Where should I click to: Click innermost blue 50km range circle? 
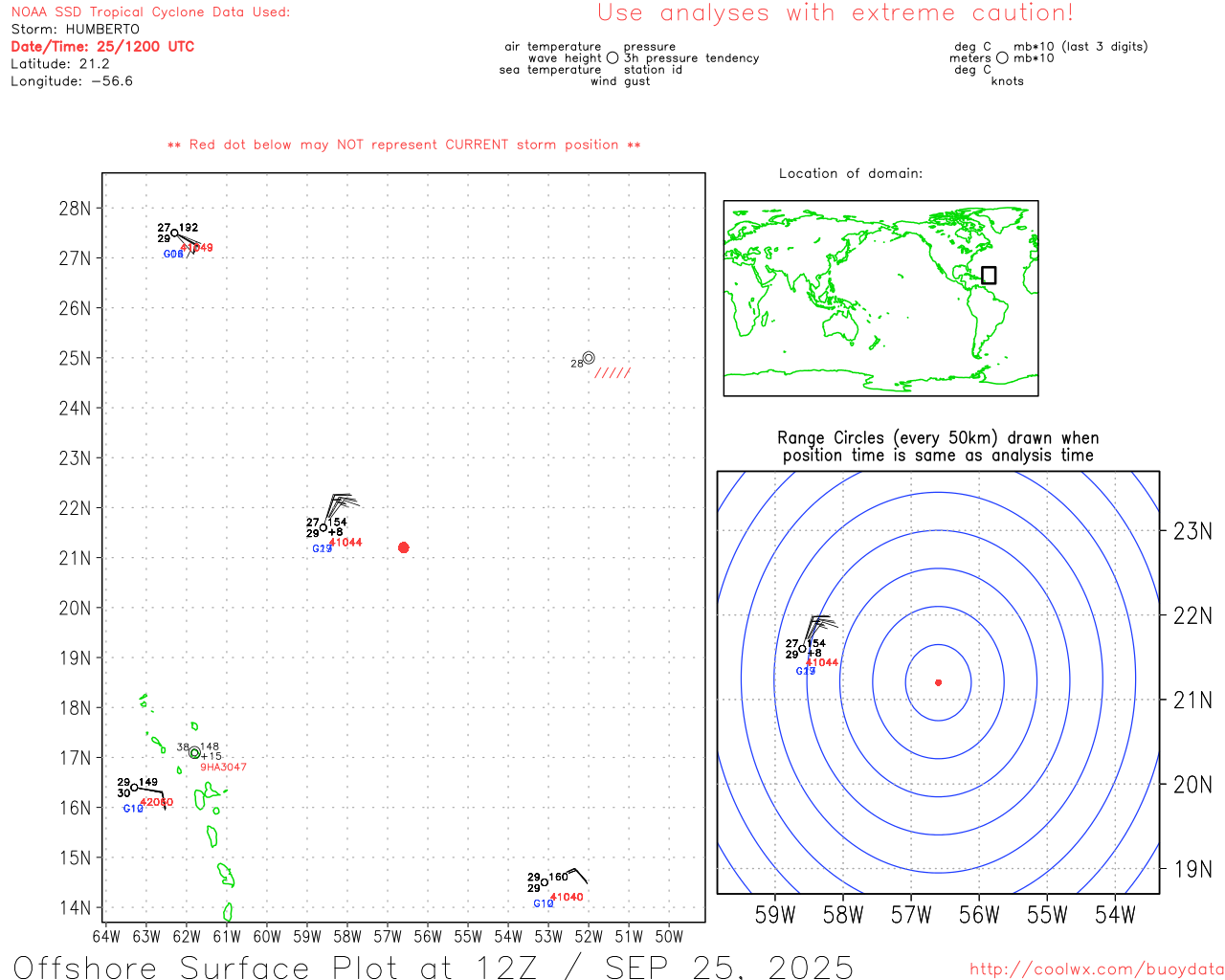click(x=938, y=682)
